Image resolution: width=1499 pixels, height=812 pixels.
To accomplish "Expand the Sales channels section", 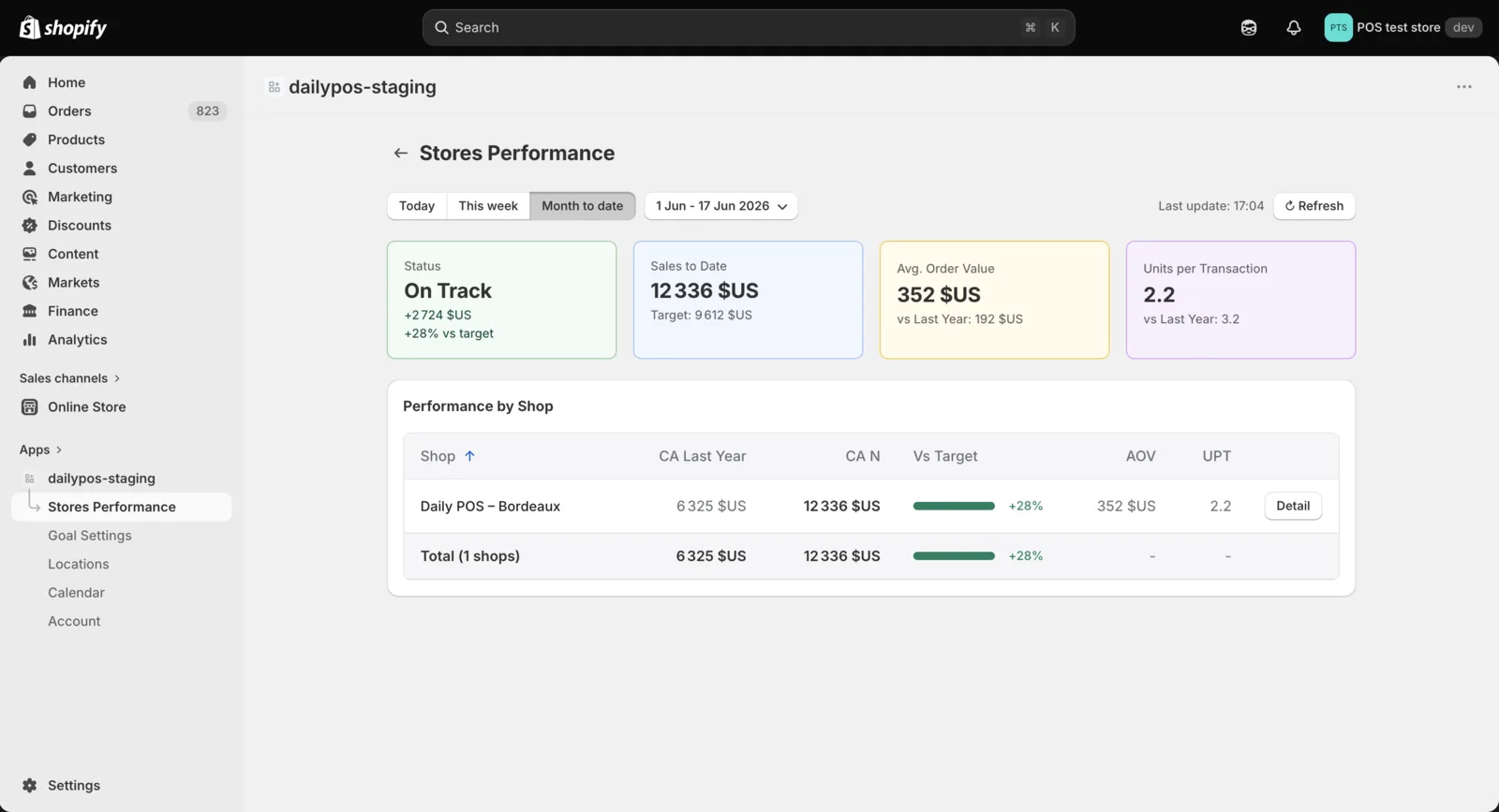I will pyautogui.click(x=70, y=378).
